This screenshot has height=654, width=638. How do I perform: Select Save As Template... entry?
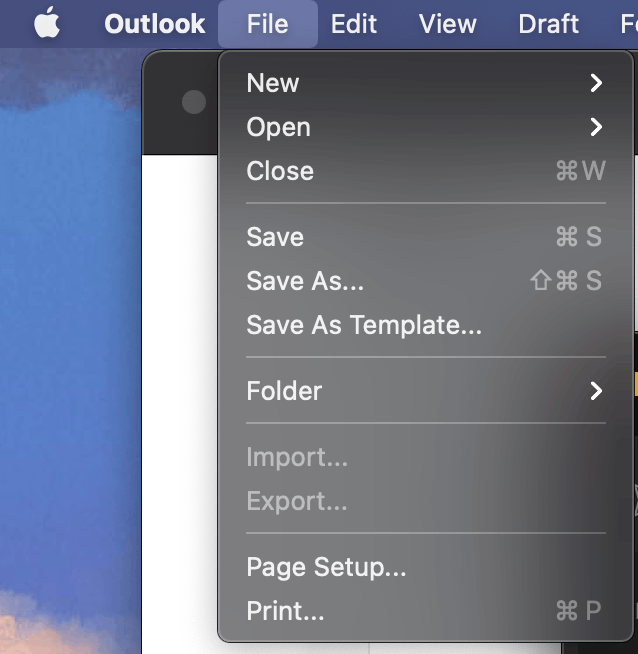[x=425, y=324]
